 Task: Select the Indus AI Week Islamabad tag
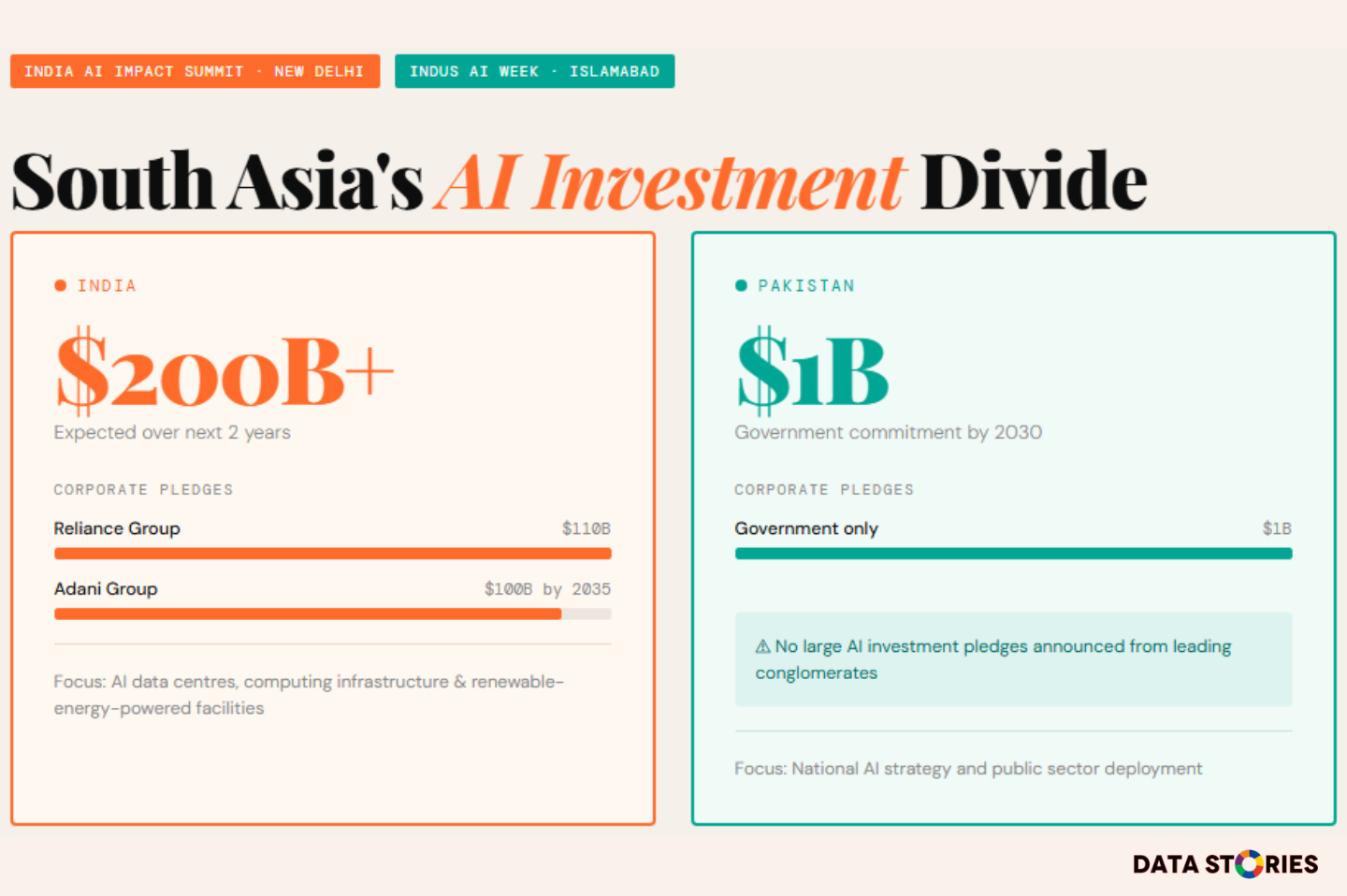pos(534,71)
